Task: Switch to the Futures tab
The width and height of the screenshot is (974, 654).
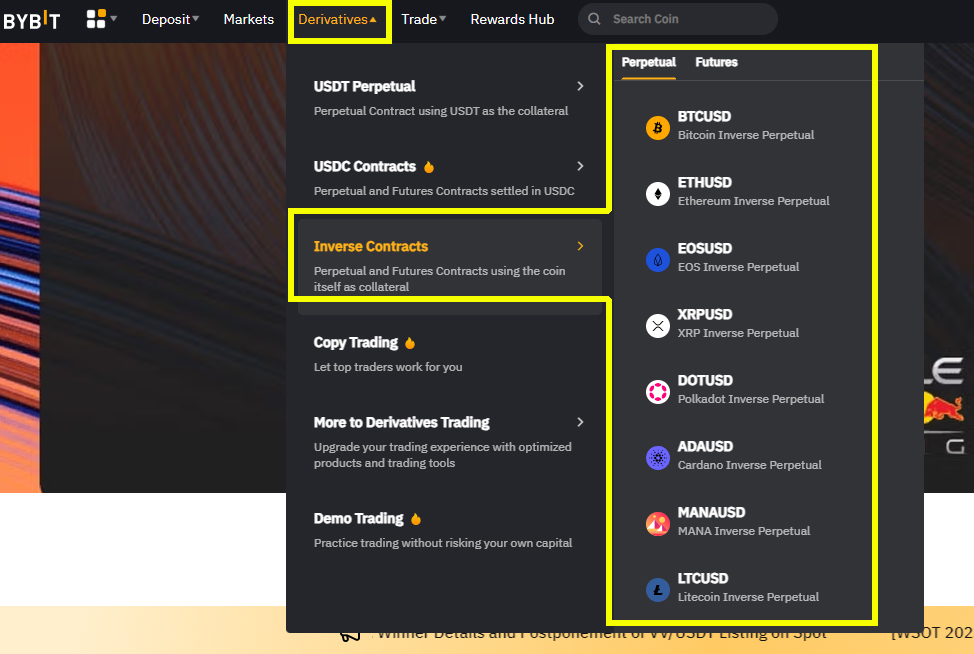Action: (716, 62)
